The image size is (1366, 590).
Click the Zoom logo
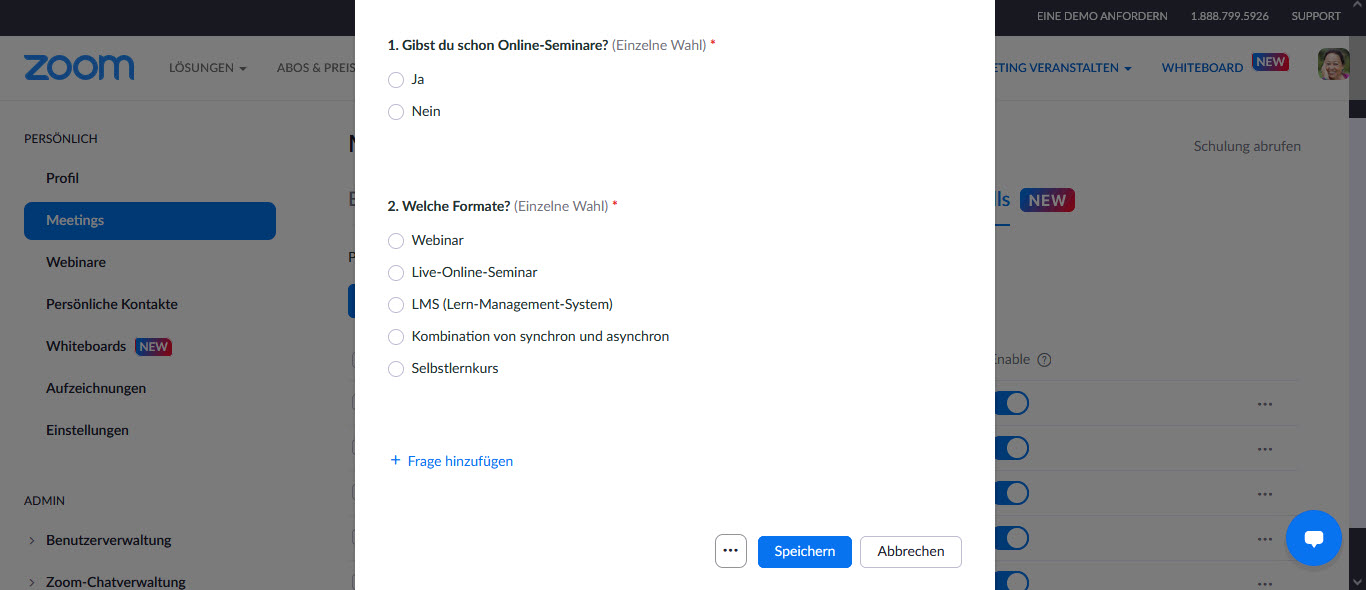(79, 67)
